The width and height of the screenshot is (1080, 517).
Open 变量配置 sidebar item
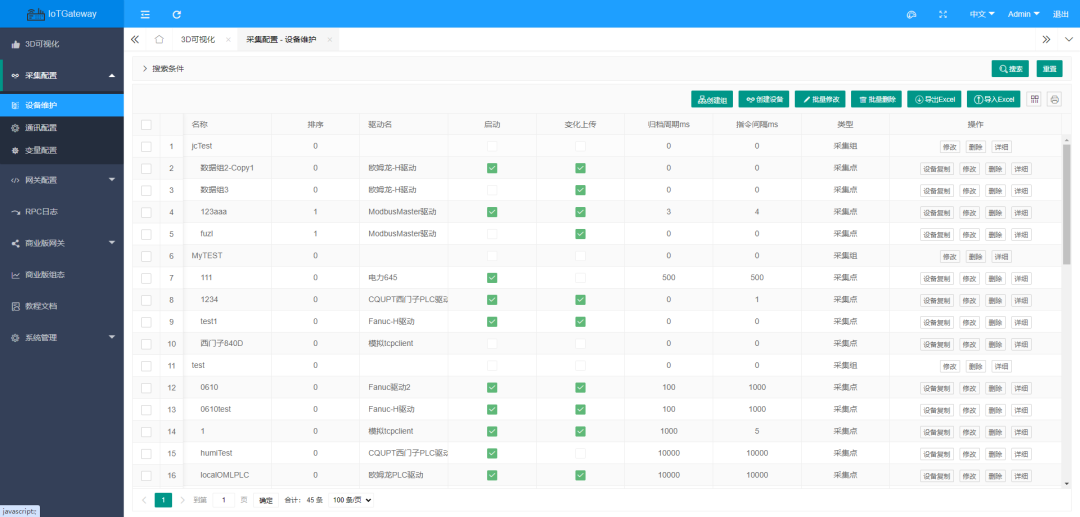(62, 149)
